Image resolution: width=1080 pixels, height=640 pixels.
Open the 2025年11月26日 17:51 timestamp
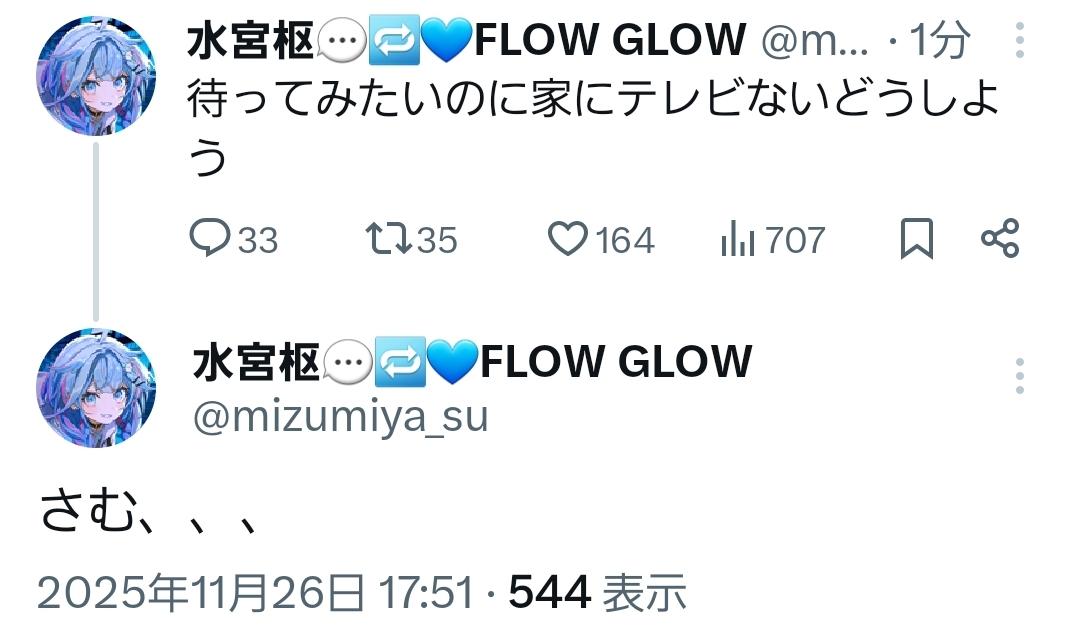(256, 592)
